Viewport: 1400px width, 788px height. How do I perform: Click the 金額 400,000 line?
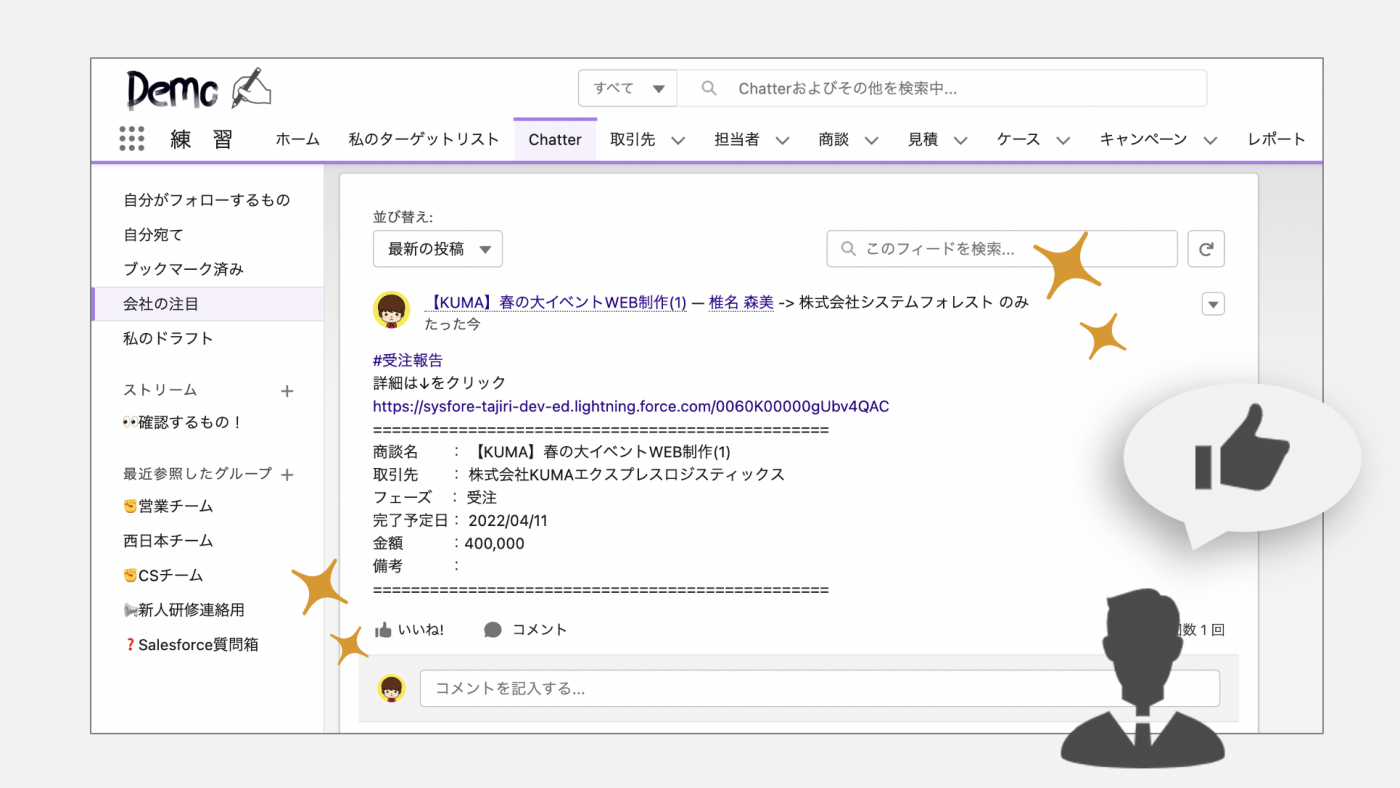449,544
